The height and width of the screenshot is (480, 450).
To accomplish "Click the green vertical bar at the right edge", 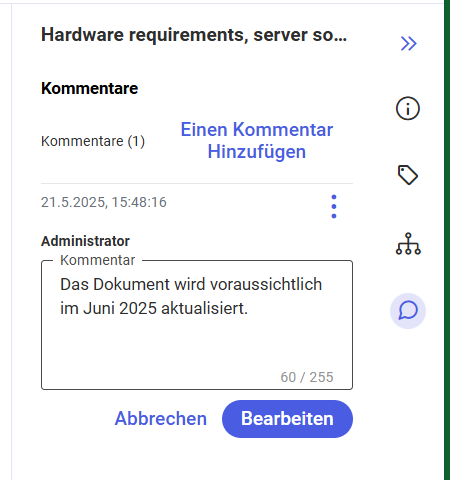I will point(447,240).
